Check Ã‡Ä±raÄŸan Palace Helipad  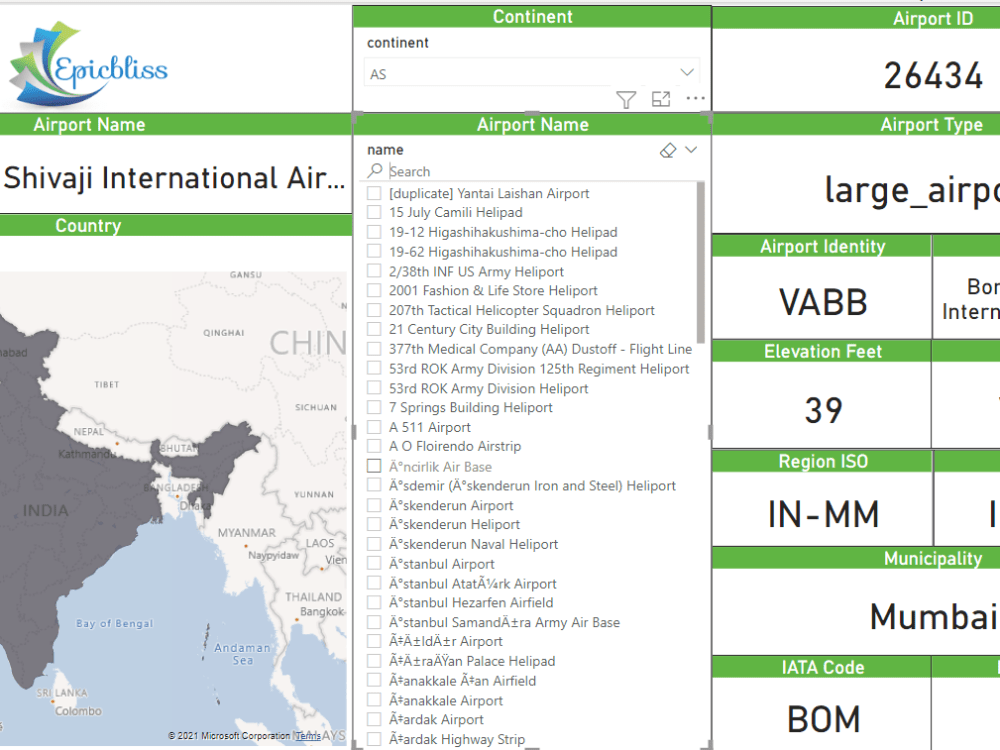pyautogui.click(x=374, y=661)
